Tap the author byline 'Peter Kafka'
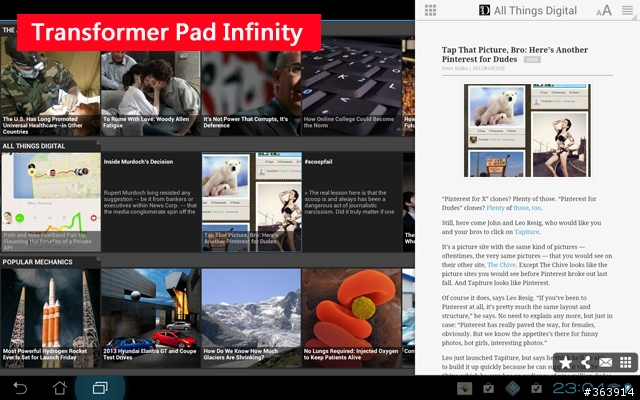The height and width of the screenshot is (400, 640). (x=454, y=68)
